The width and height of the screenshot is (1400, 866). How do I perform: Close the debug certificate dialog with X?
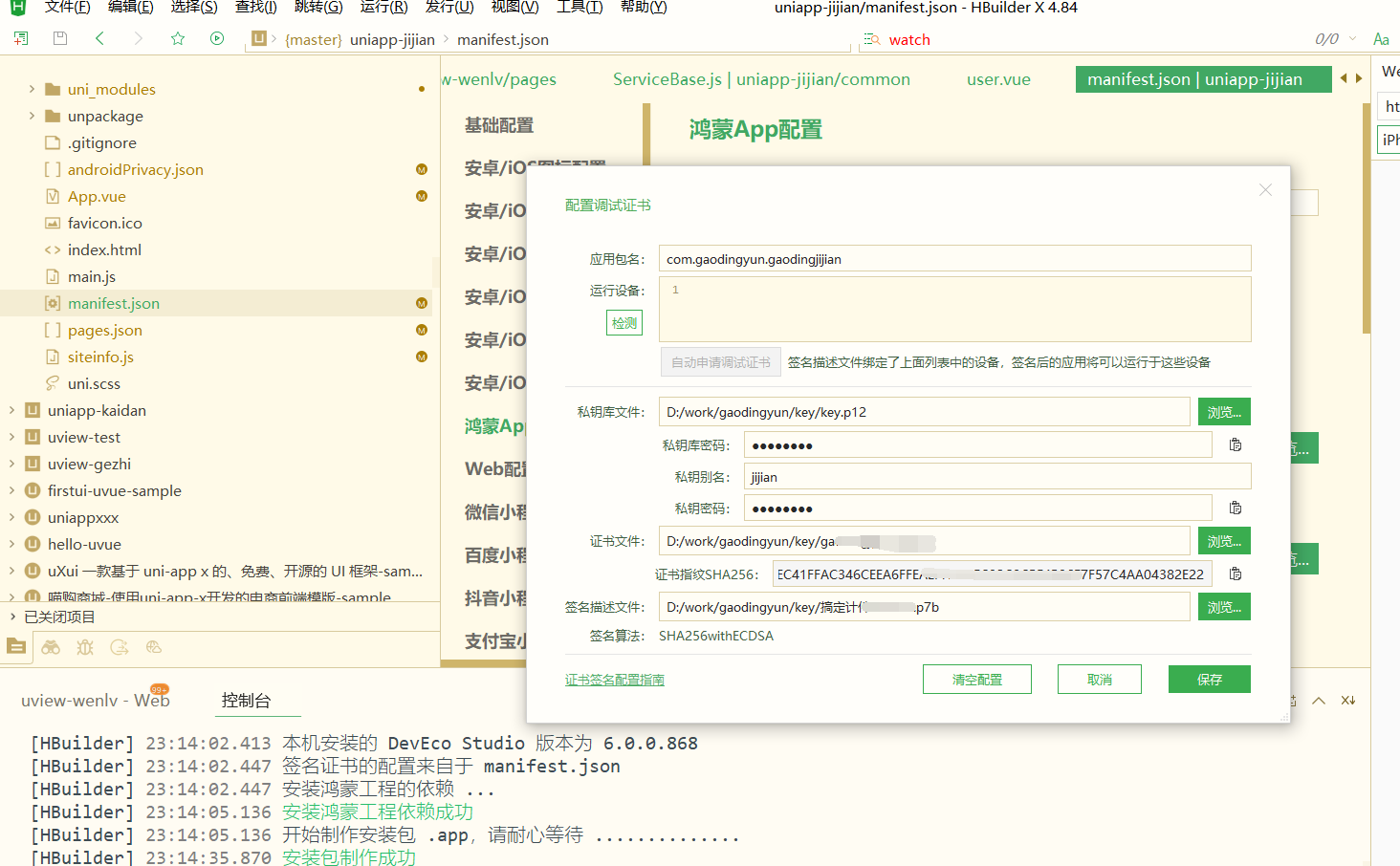1265,190
